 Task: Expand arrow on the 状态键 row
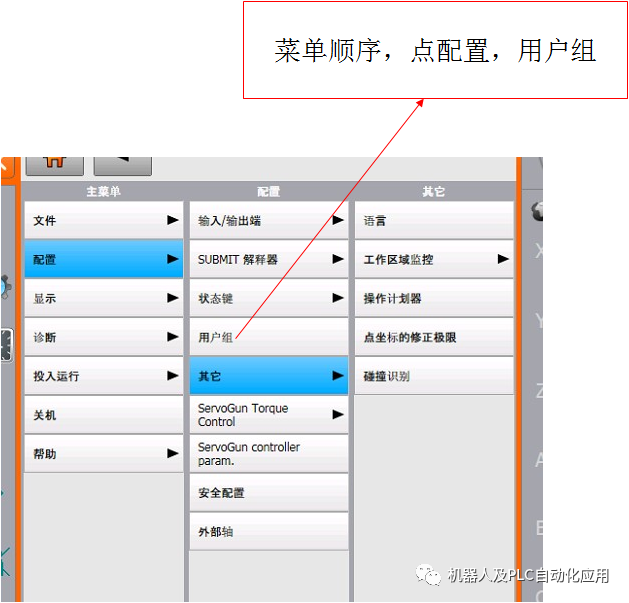click(x=338, y=298)
